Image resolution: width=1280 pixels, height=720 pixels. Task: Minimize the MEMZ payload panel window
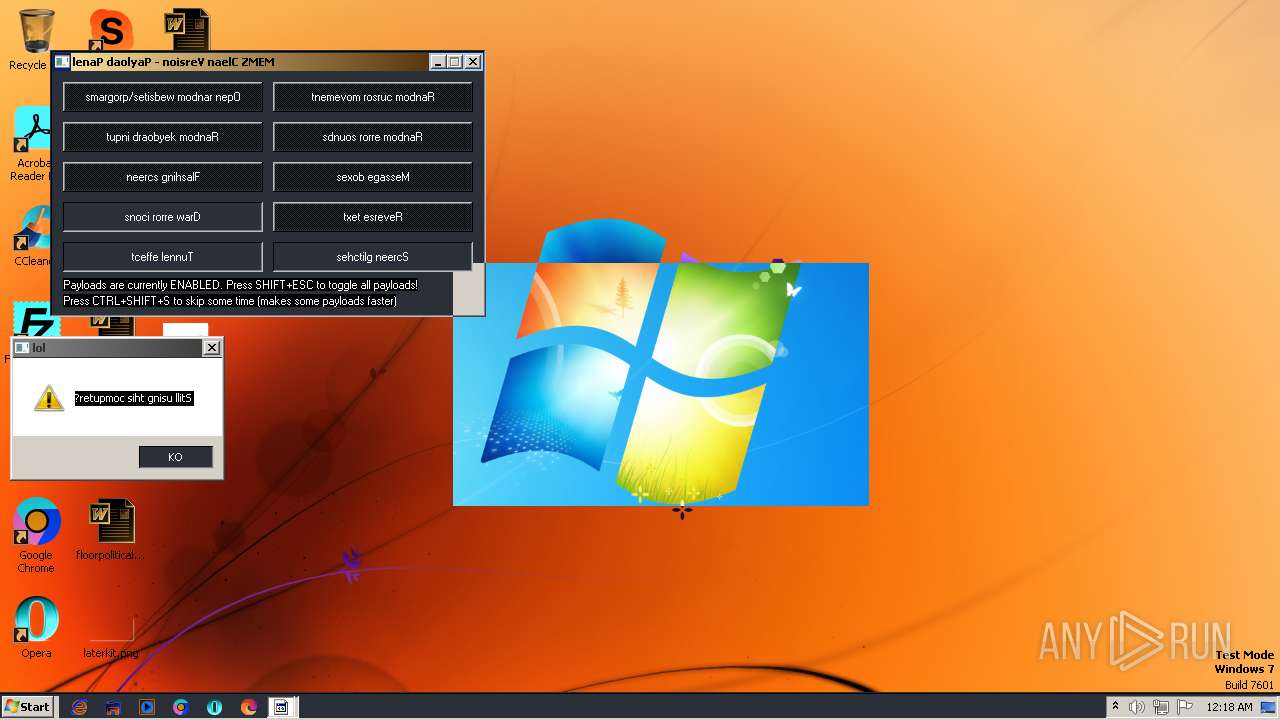point(438,62)
